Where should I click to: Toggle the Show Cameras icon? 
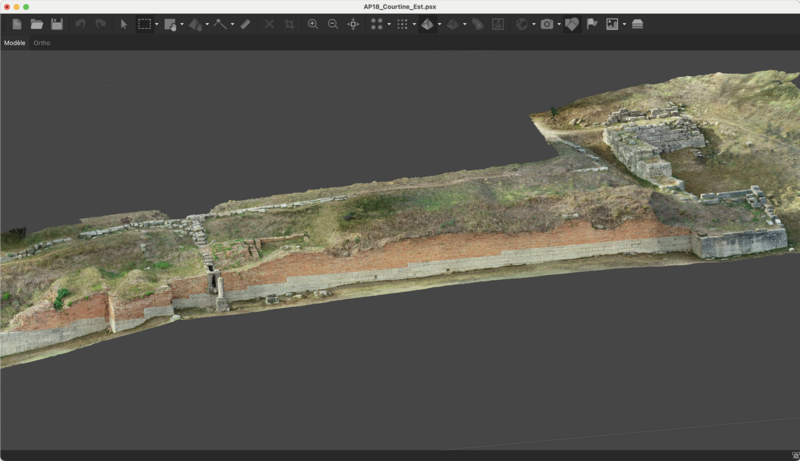547,24
